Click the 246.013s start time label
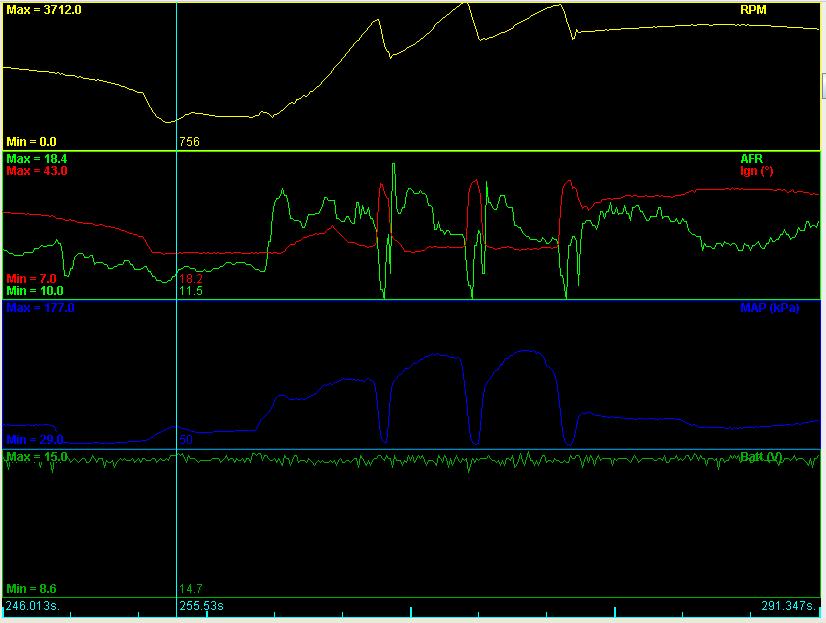The width and height of the screenshot is (826, 623). pos(33,606)
